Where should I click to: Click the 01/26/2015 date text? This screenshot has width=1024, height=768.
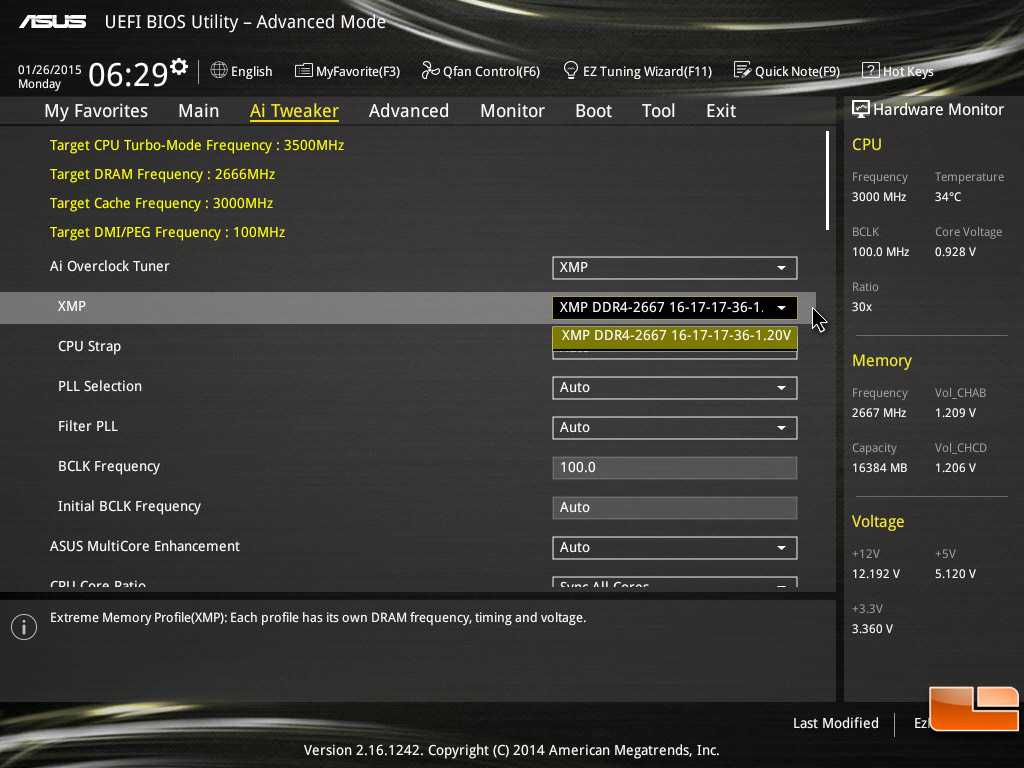click(50, 69)
